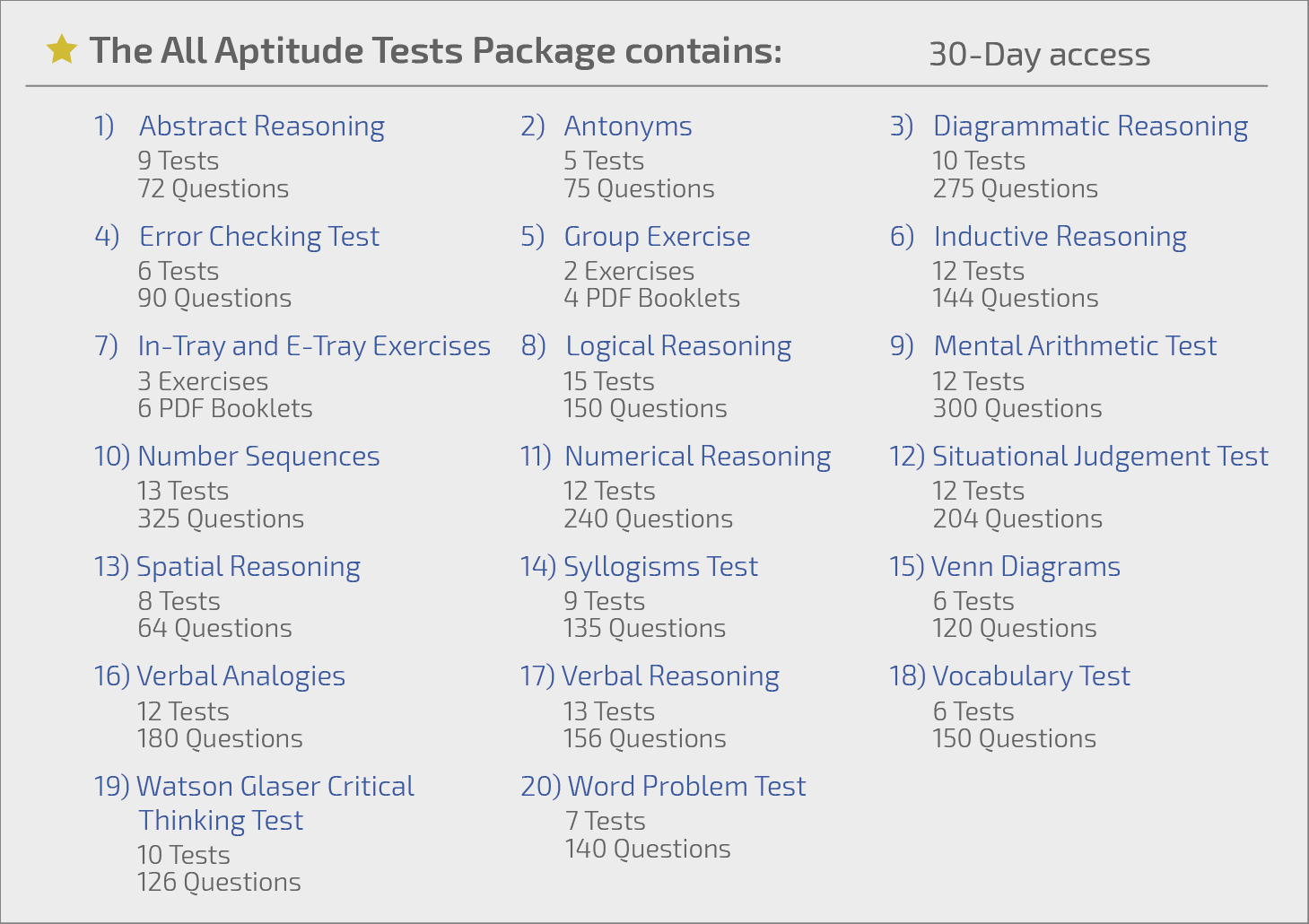Open Mental Arithmetic Test link
This screenshot has width=1309, height=924.
[x=1075, y=346]
